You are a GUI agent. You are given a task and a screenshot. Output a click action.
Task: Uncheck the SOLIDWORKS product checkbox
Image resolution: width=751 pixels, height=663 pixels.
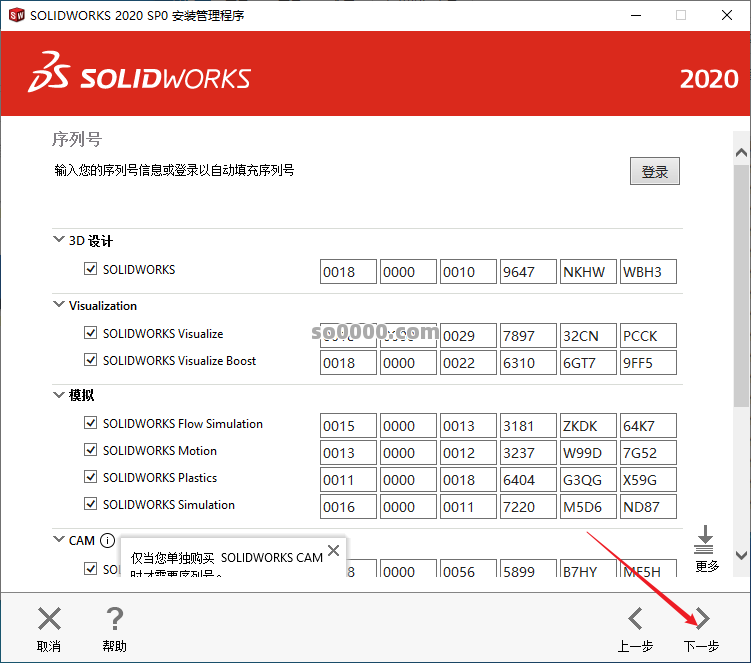tap(91, 269)
